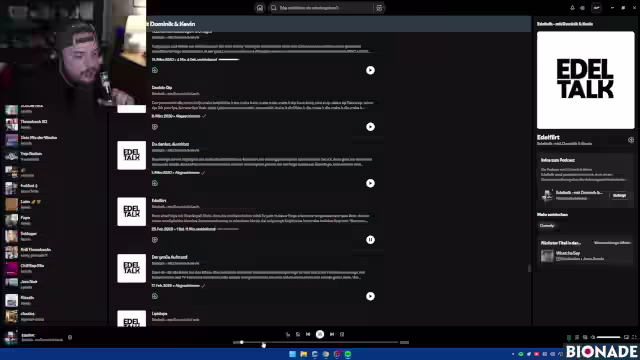
Task: Mute audio with the speaker icon
Action: pos(593,337)
